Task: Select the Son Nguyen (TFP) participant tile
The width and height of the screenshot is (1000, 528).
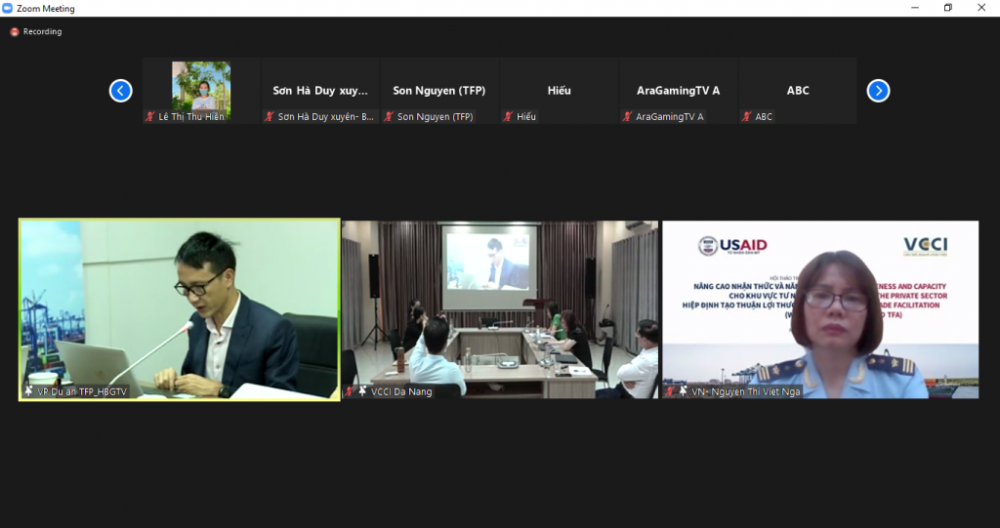Action: [x=439, y=91]
